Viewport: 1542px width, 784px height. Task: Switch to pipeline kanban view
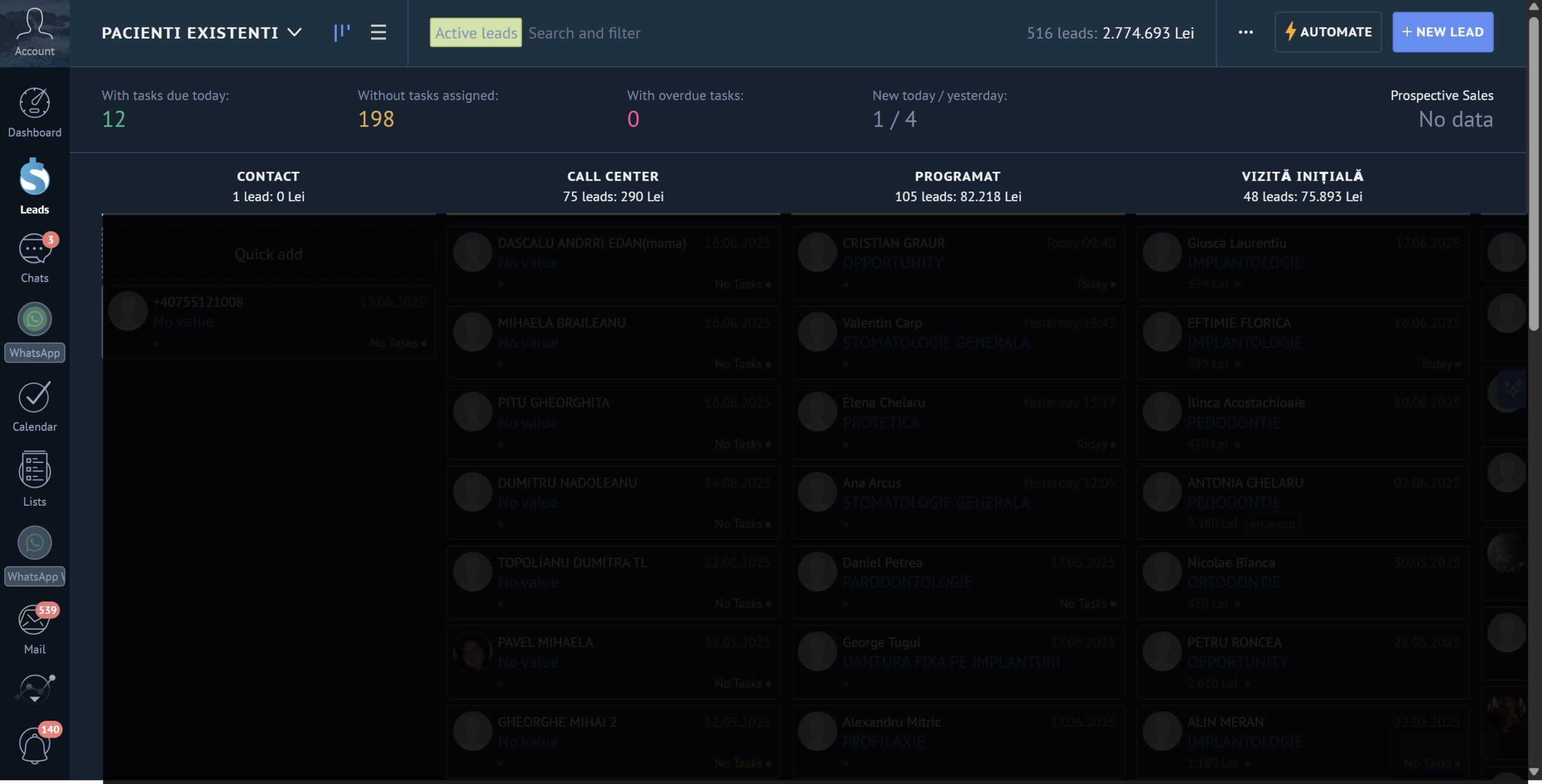[342, 32]
